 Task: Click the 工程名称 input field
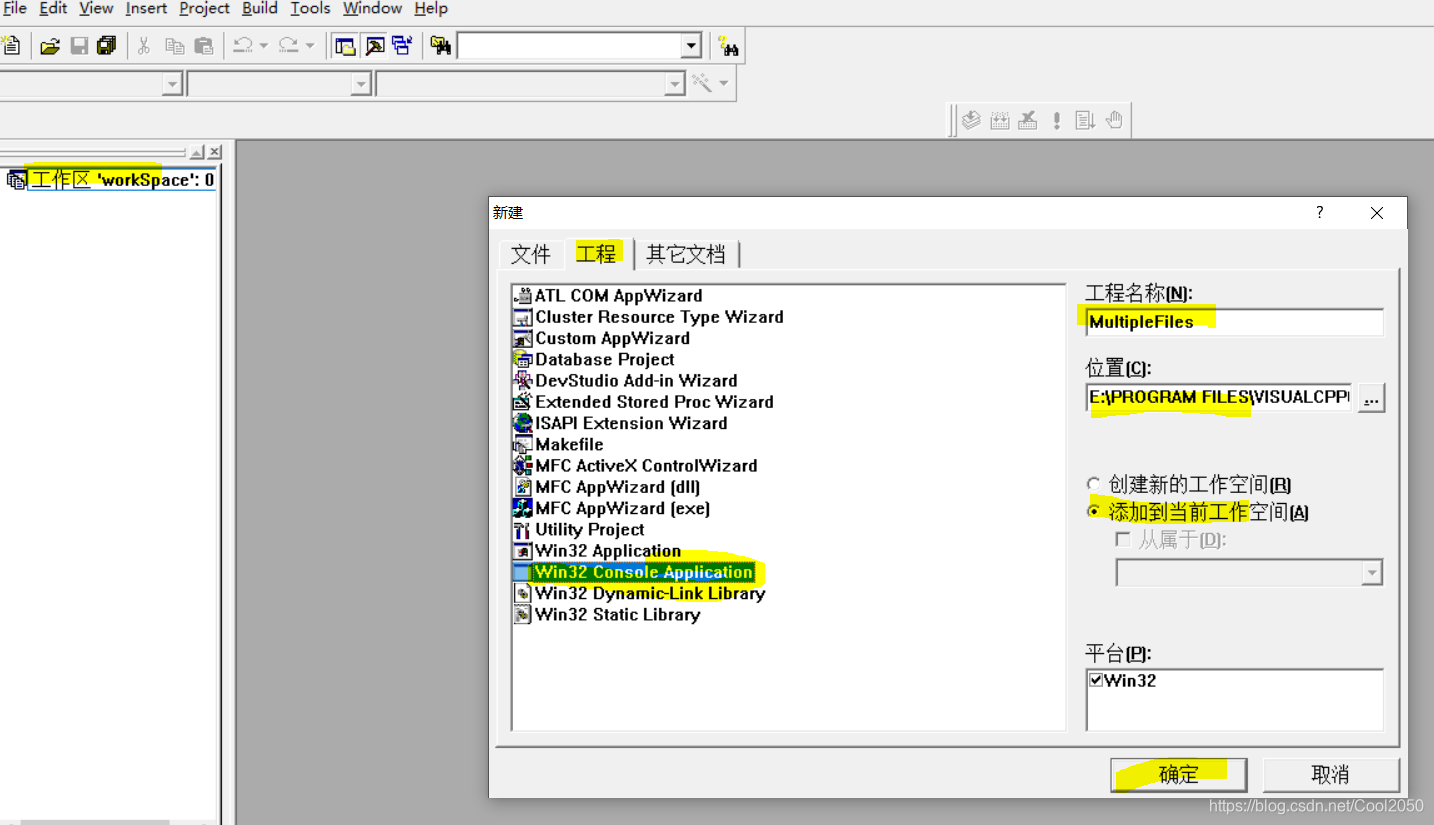[x=1234, y=322]
